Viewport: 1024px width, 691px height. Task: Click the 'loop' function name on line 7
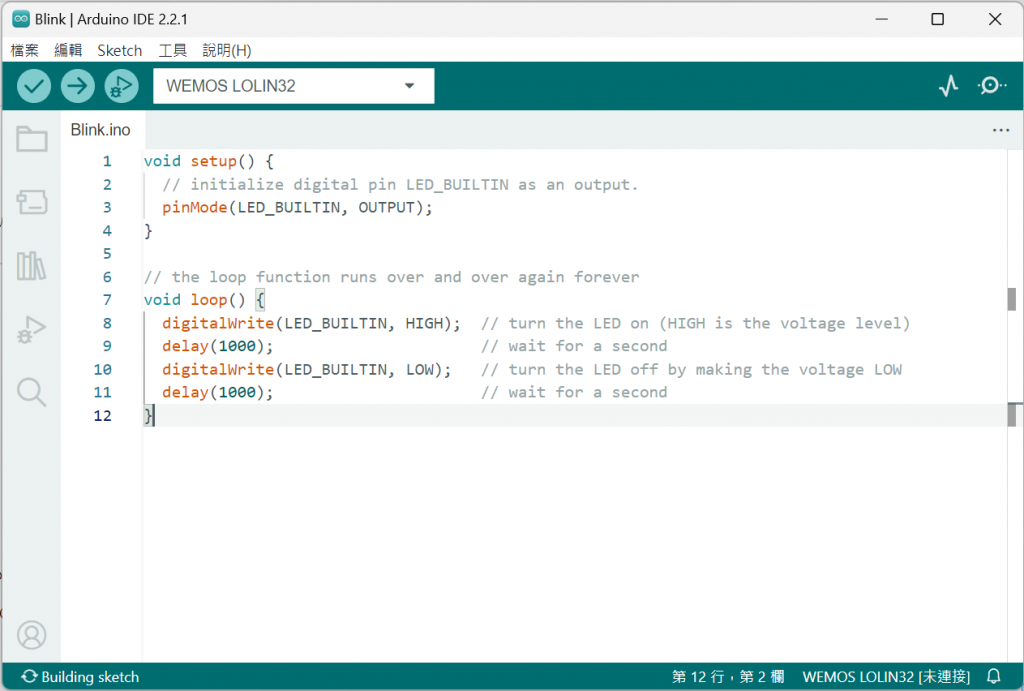pyautogui.click(x=208, y=300)
